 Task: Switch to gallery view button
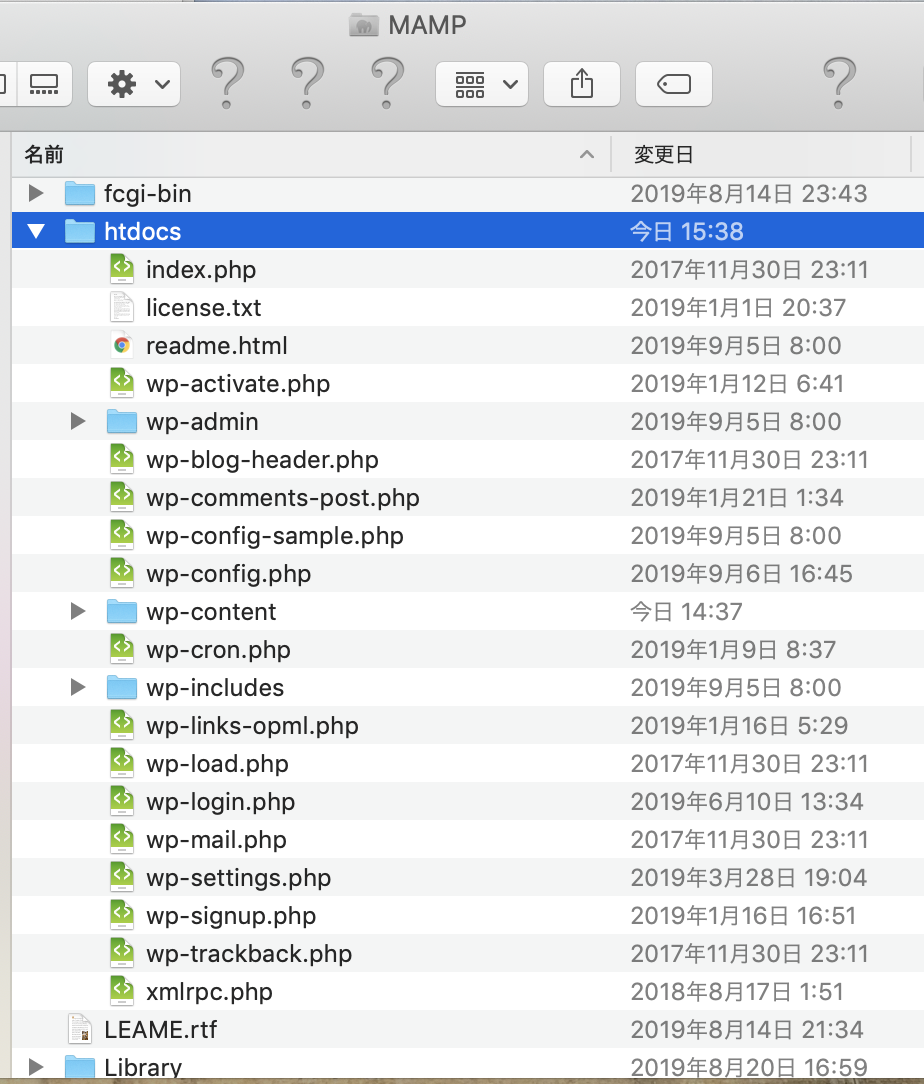pyautogui.click(x=44, y=84)
